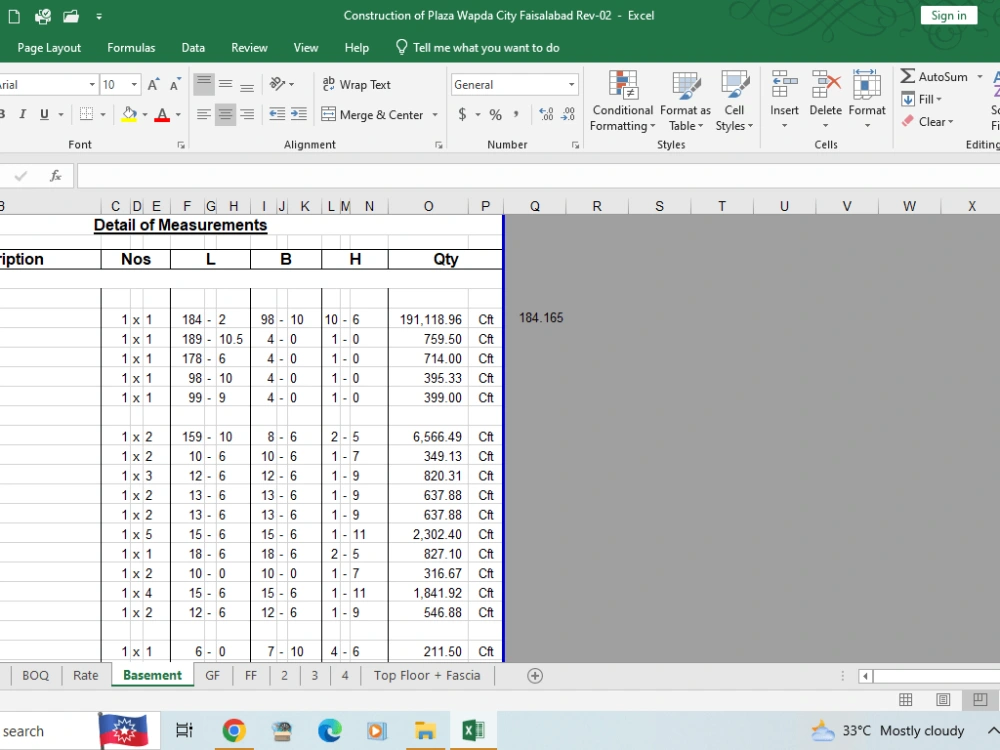Viewport: 1000px width, 750px height.
Task: Click the Decrease Font Size icon
Action: point(175,85)
